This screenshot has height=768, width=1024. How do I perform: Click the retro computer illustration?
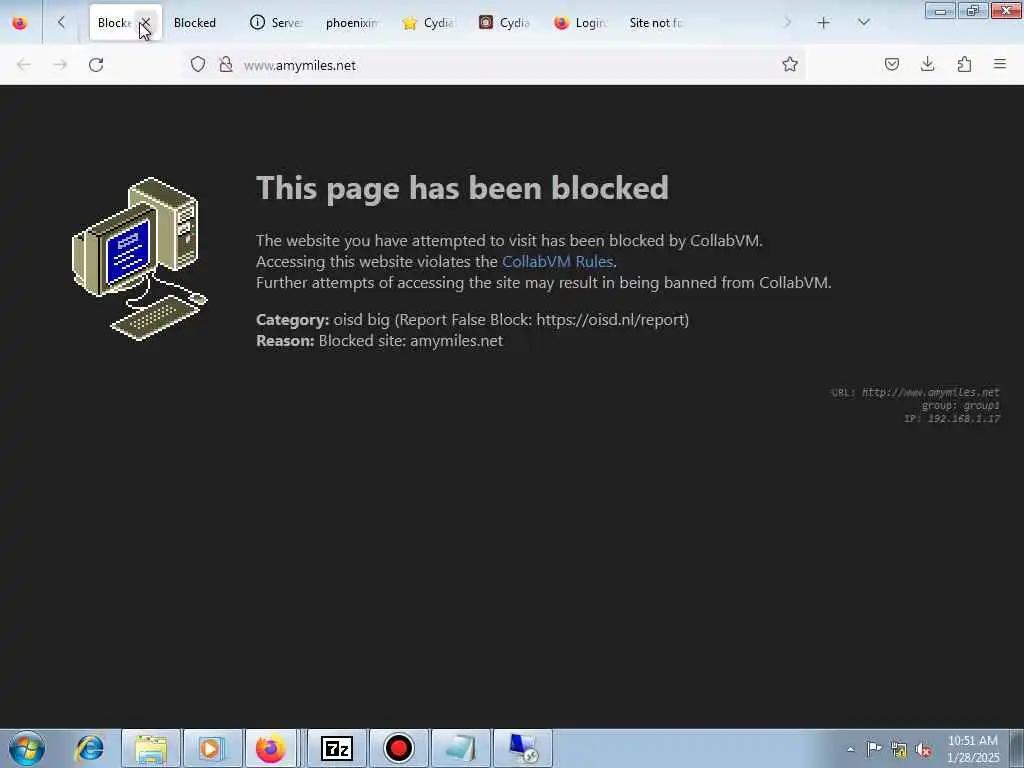[x=139, y=259]
